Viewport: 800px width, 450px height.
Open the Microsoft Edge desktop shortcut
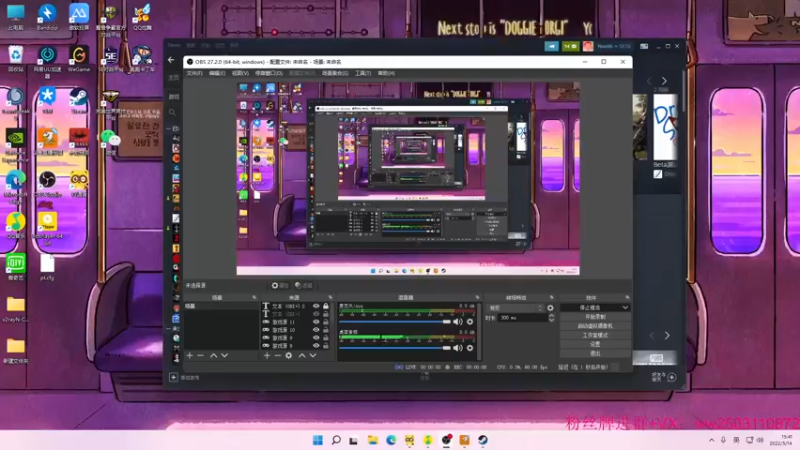(15, 187)
